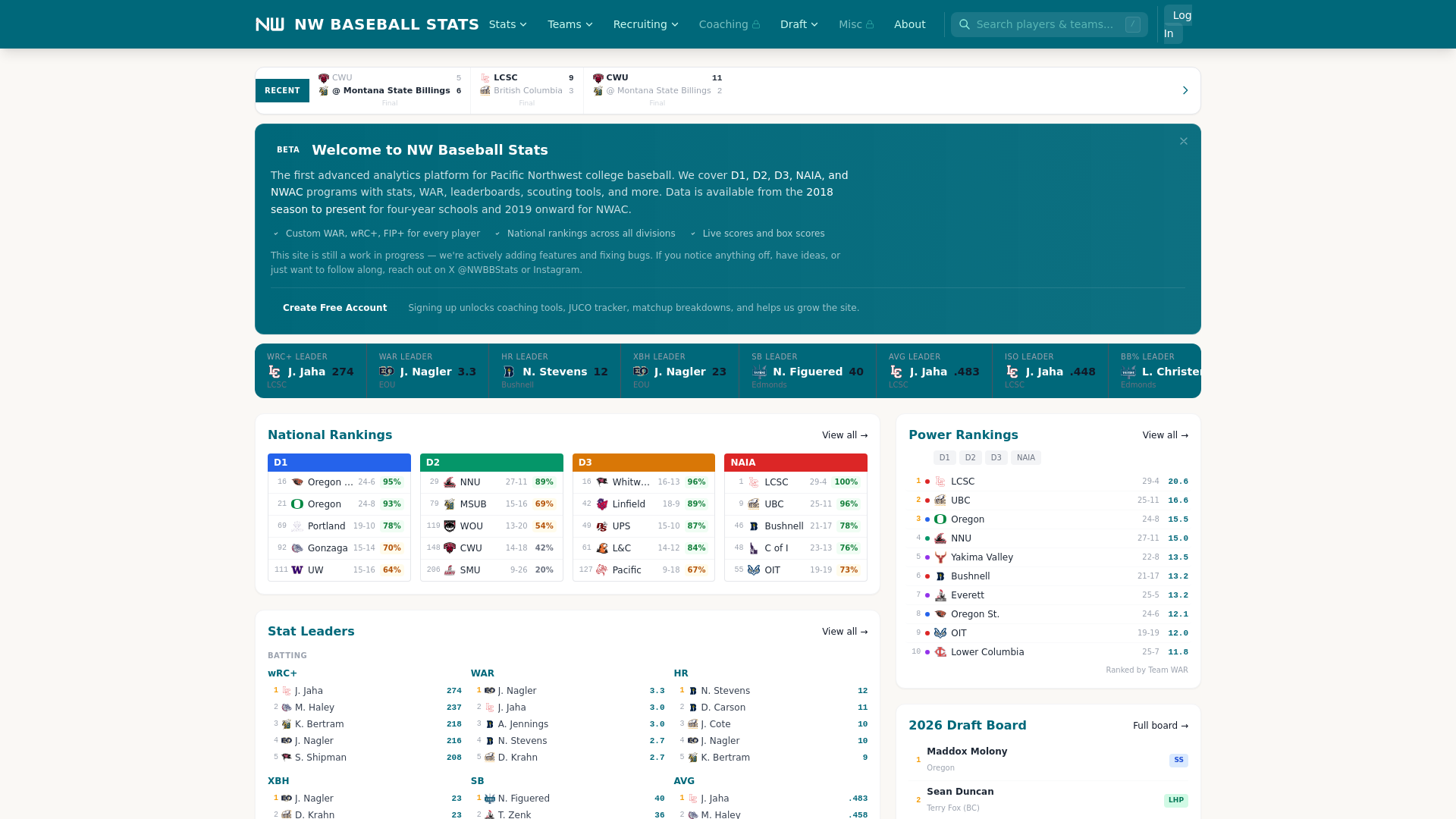Focus the search players & teams field
Screen dimensions: 1456x819
tap(1049, 24)
